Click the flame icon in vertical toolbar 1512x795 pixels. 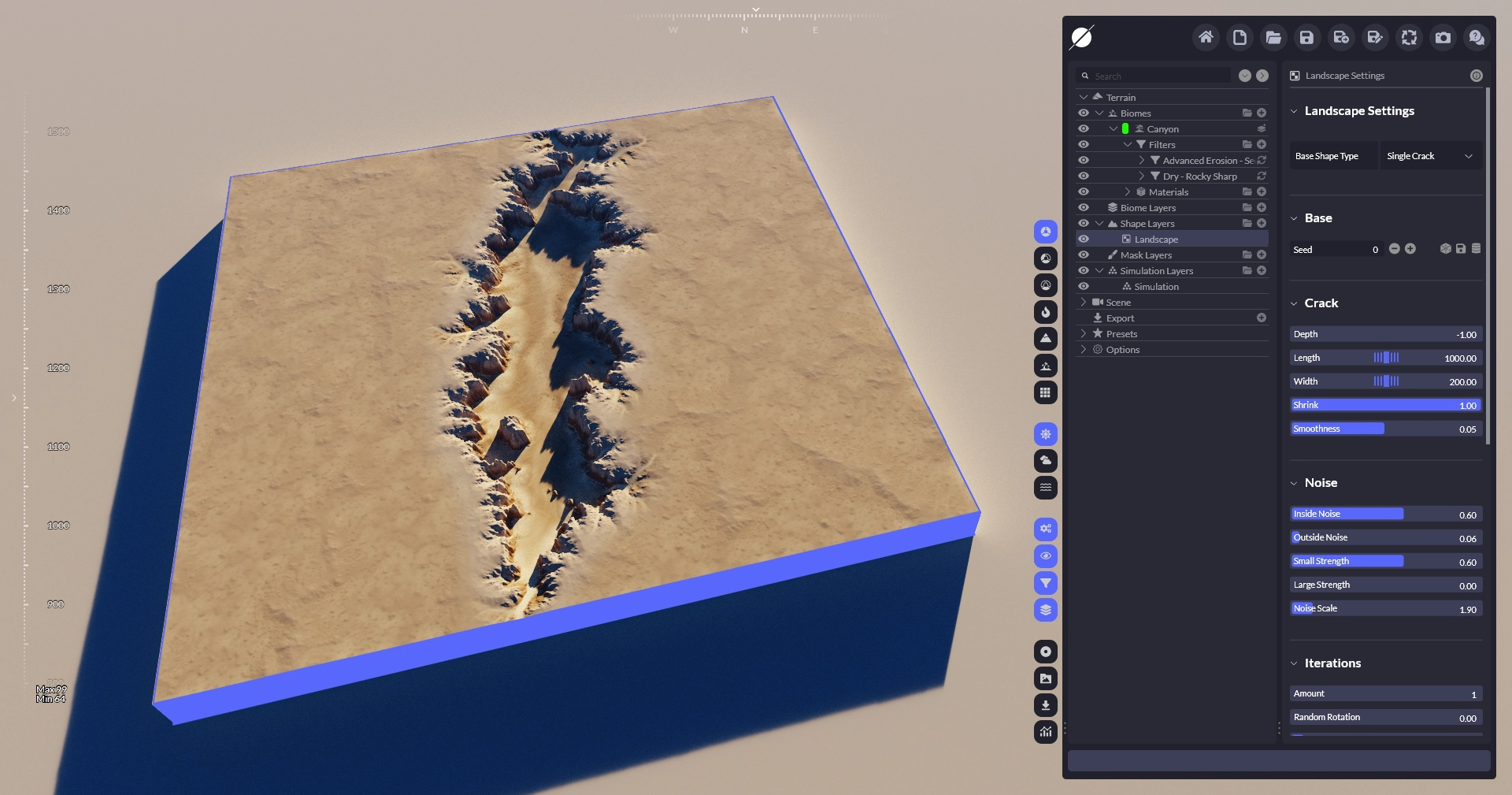pyautogui.click(x=1045, y=311)
